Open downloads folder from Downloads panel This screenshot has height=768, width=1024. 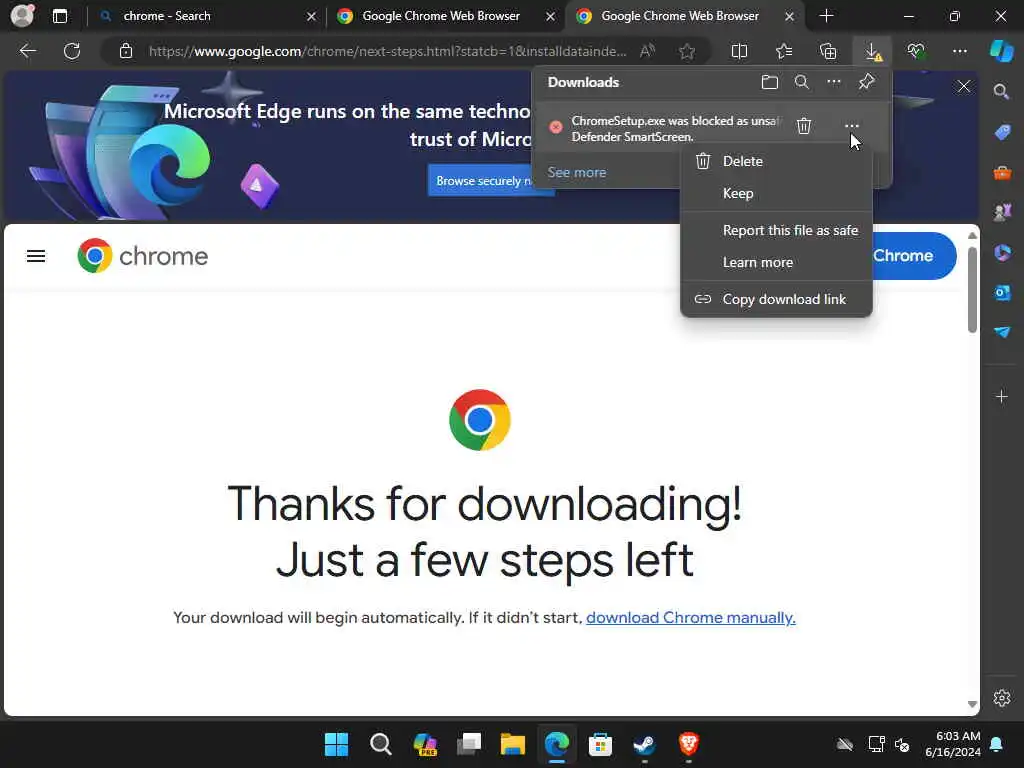tap(770, 82)
